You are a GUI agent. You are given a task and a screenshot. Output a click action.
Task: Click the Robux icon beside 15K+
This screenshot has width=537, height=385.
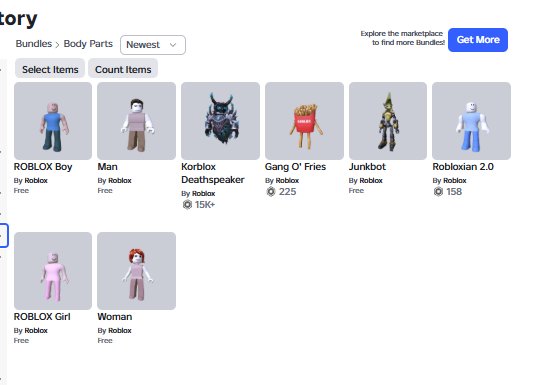click(187, 205)
